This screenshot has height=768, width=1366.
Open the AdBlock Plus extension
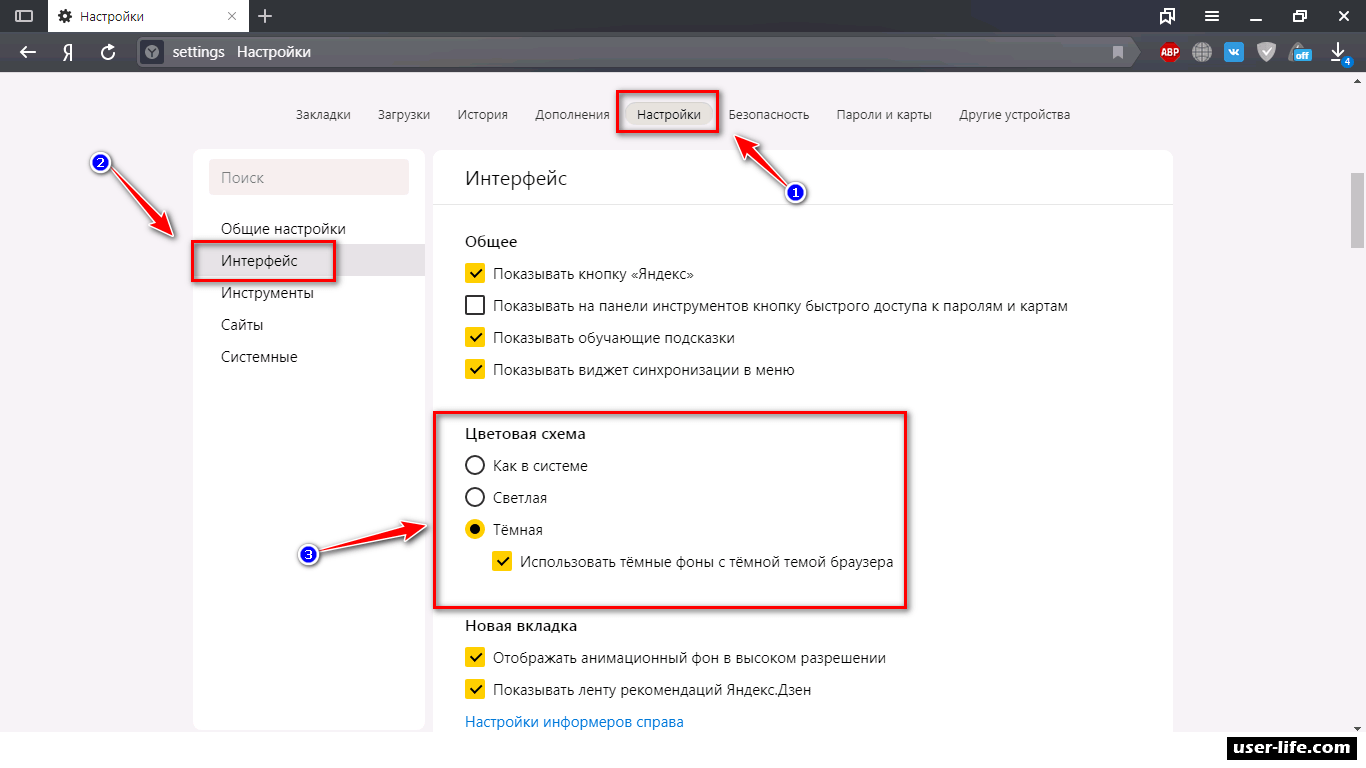click(1169, 52)
